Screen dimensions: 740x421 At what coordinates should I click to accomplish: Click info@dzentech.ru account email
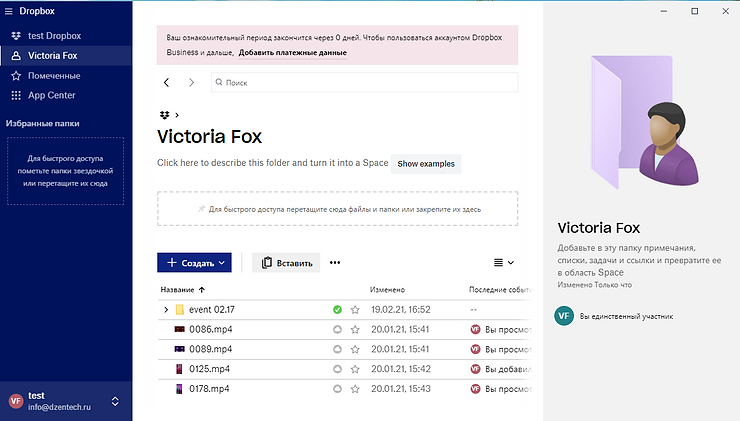(x=59, y=407)
